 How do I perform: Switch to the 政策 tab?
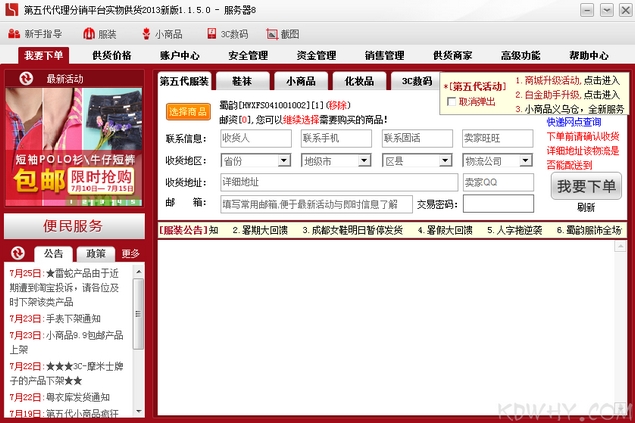point(96,254)
